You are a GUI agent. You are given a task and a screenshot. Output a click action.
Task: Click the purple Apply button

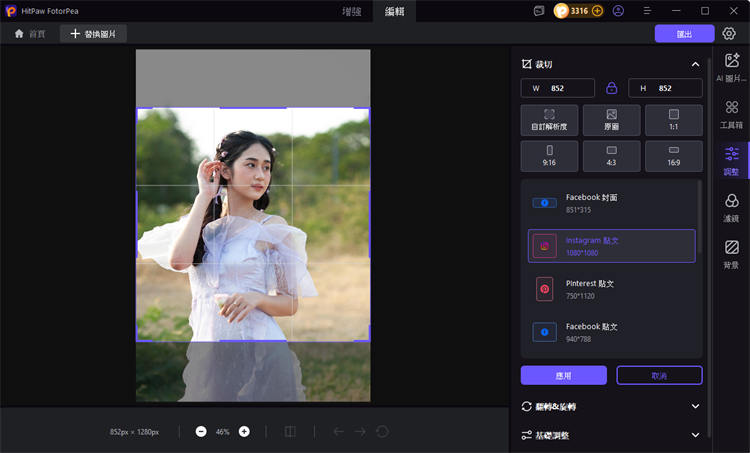coord(563,376)
